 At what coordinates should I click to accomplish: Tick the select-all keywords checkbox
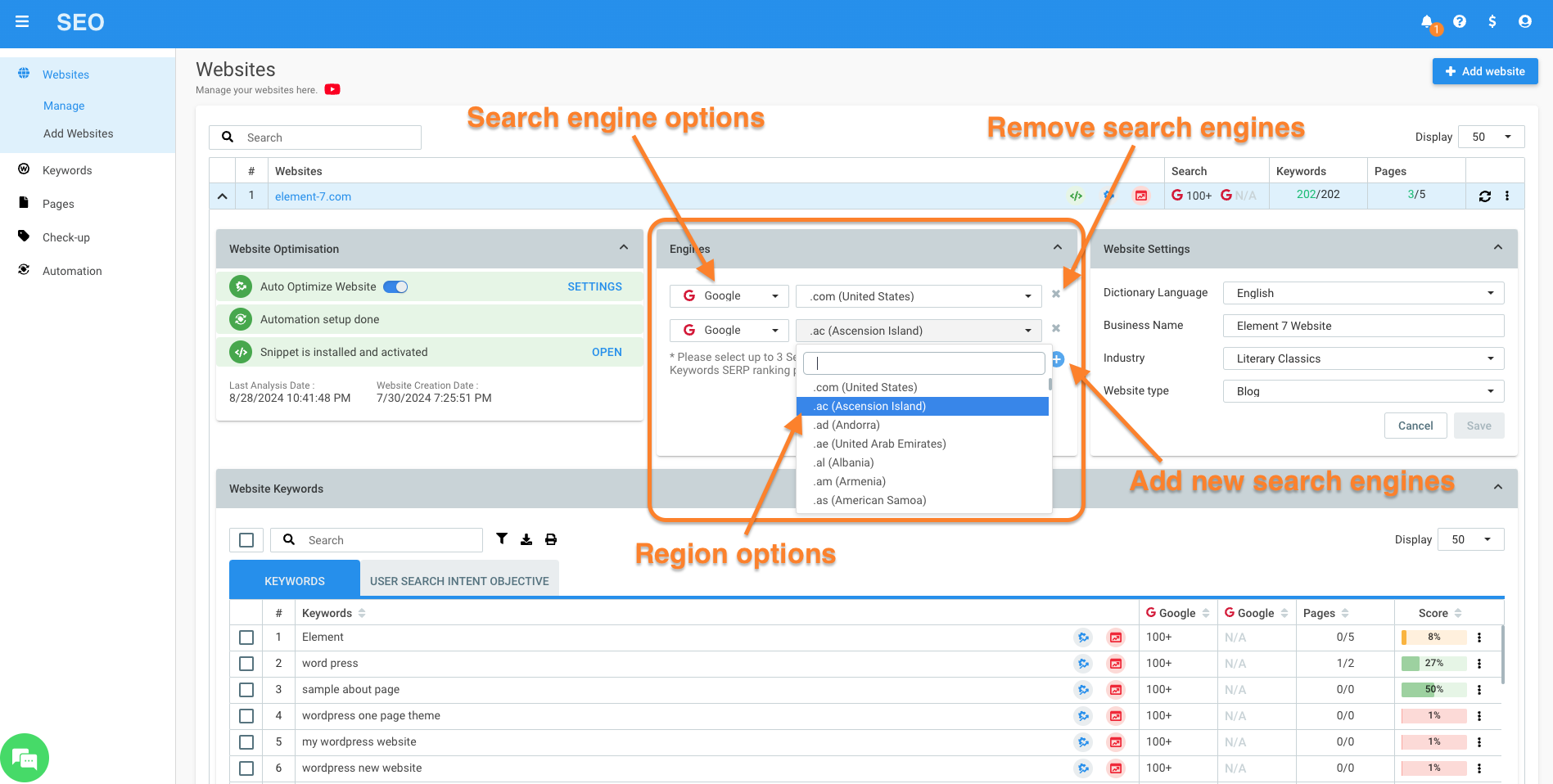pyautogui.click(x=246, y=540)
